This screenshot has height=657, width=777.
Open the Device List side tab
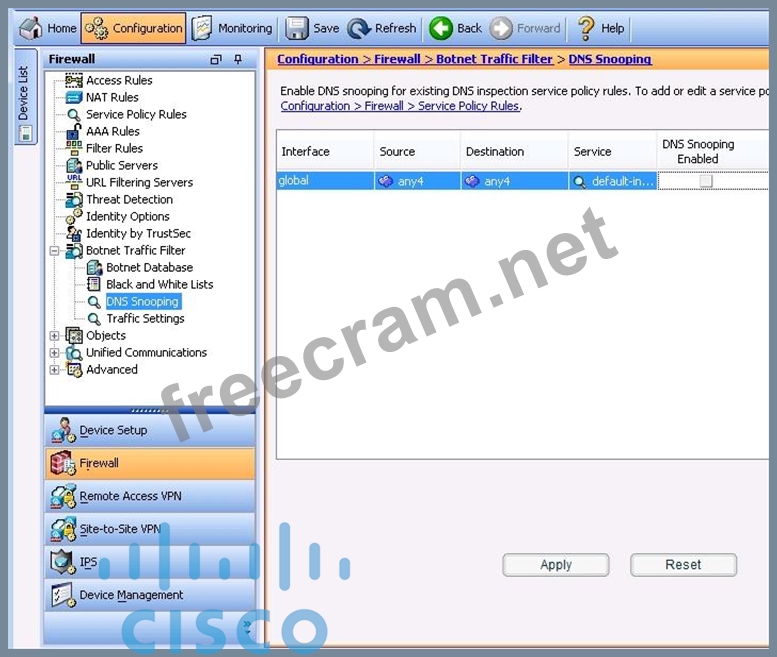click(x=25, y=95)
